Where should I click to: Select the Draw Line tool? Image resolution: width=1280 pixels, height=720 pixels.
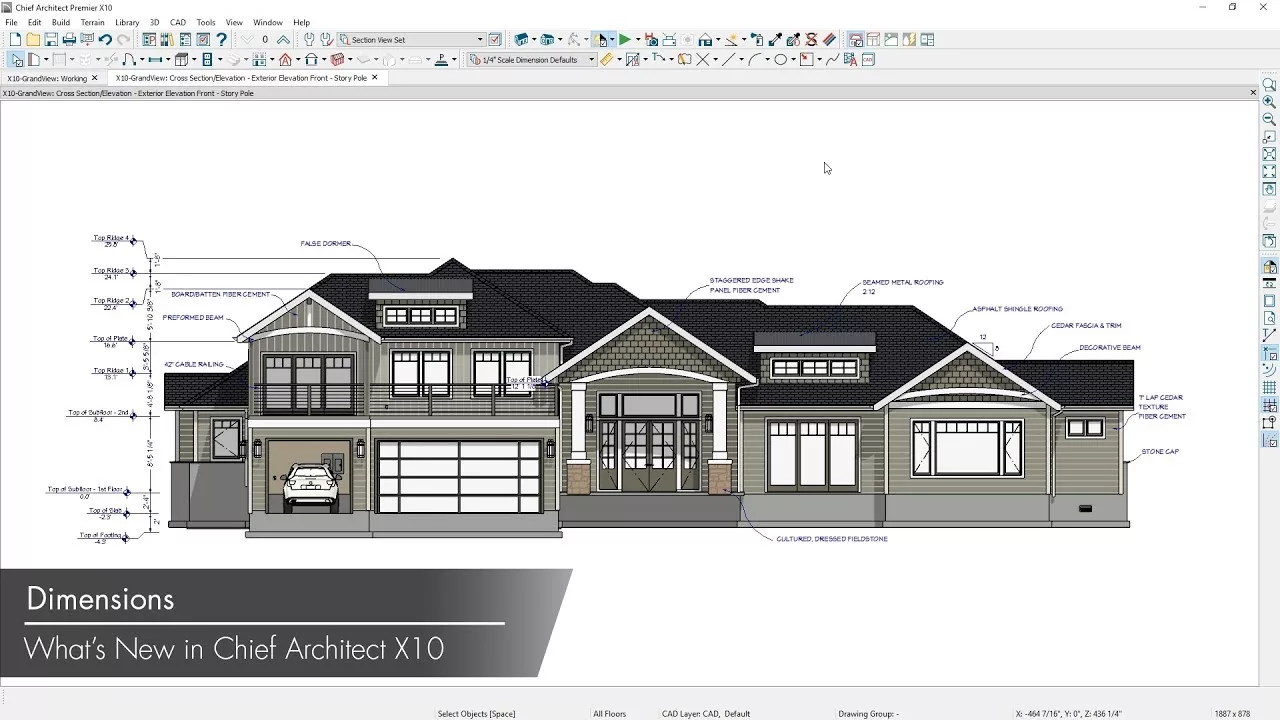728,60
